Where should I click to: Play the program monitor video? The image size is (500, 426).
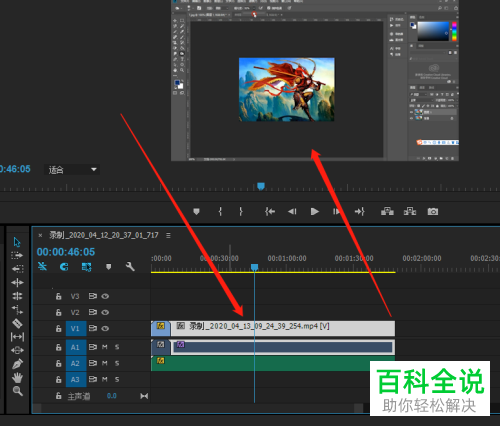[x=314, y=211]
